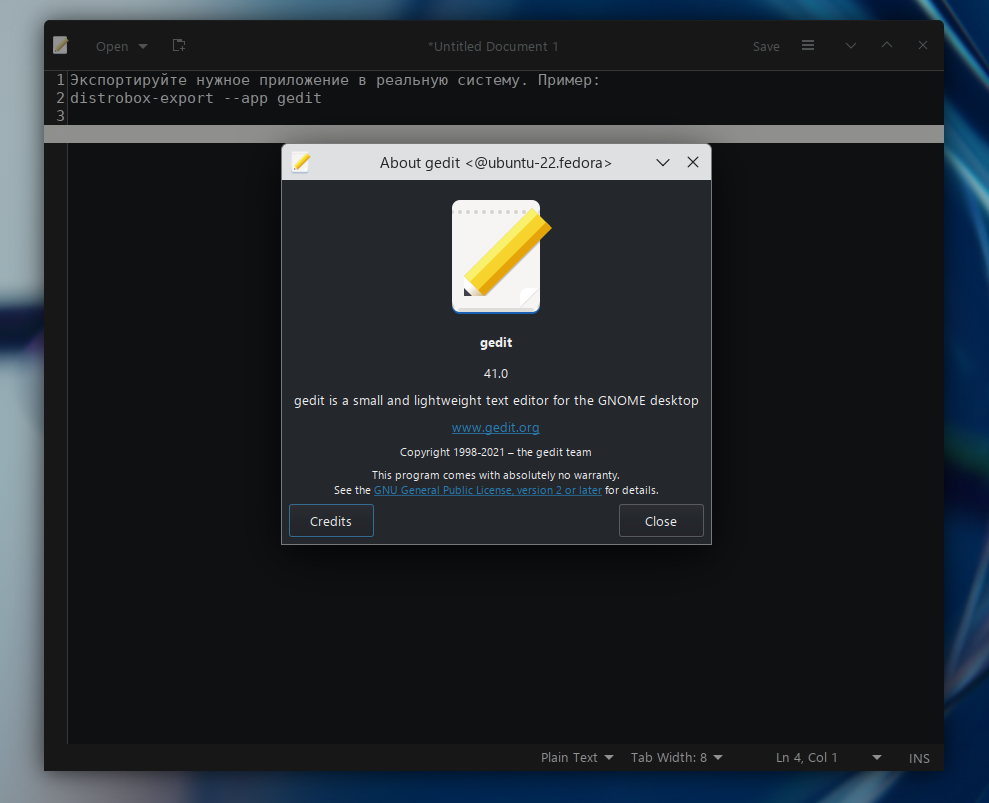This screenshot has height=803, width=989.
Task: Click the distrobox-export --app gedit line
Action: [x=196, y=98]
